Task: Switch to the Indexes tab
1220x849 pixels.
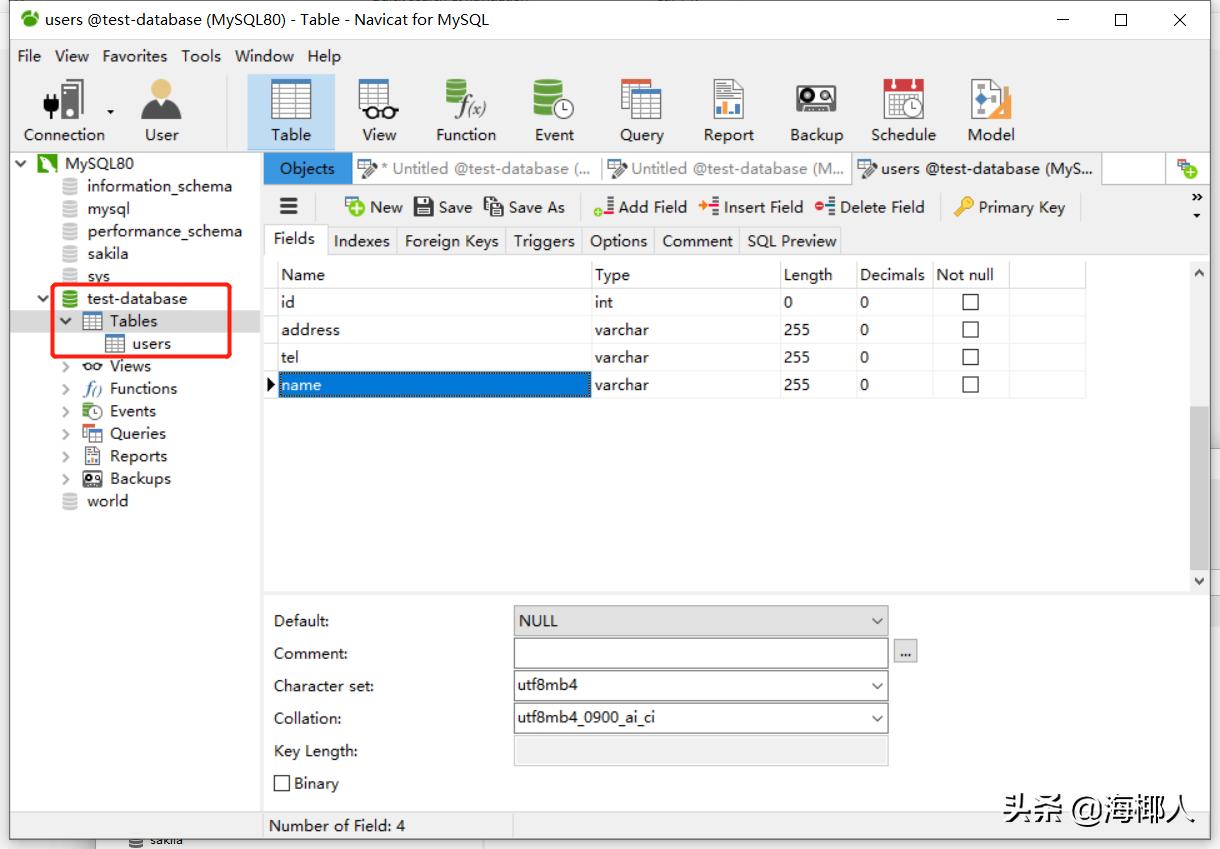Action: (361, 241)
